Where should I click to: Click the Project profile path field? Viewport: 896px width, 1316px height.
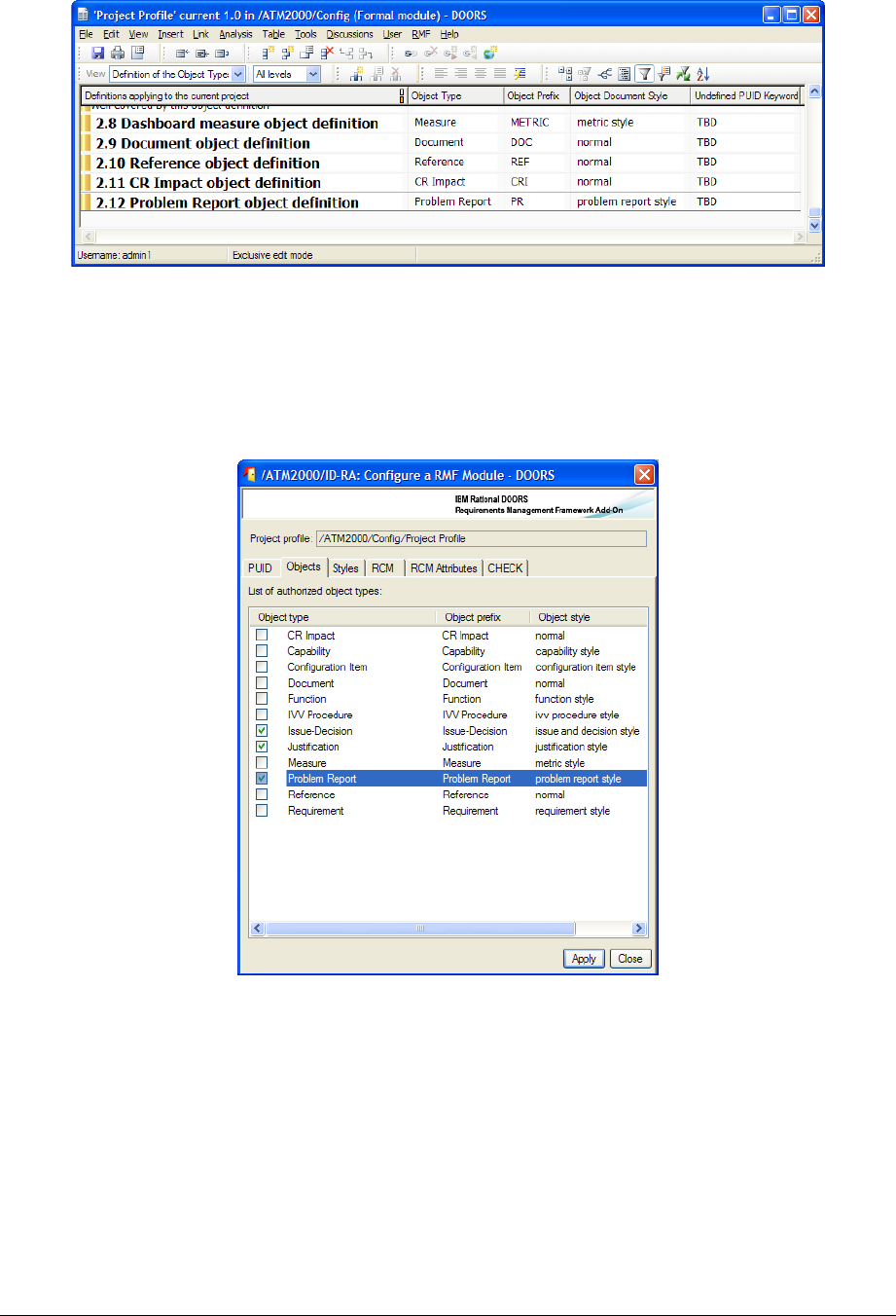coord(481,538)
